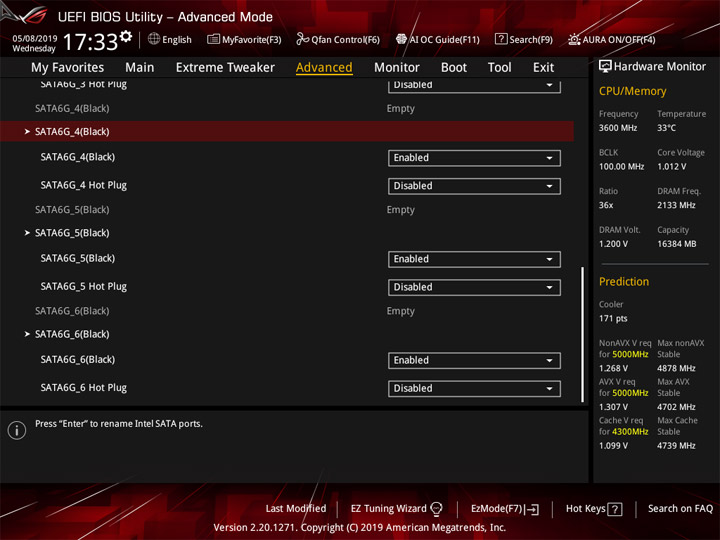Screen dimensions: 720x540
Task: Click the gear icon beside the clock
Action: click(125, 36)
